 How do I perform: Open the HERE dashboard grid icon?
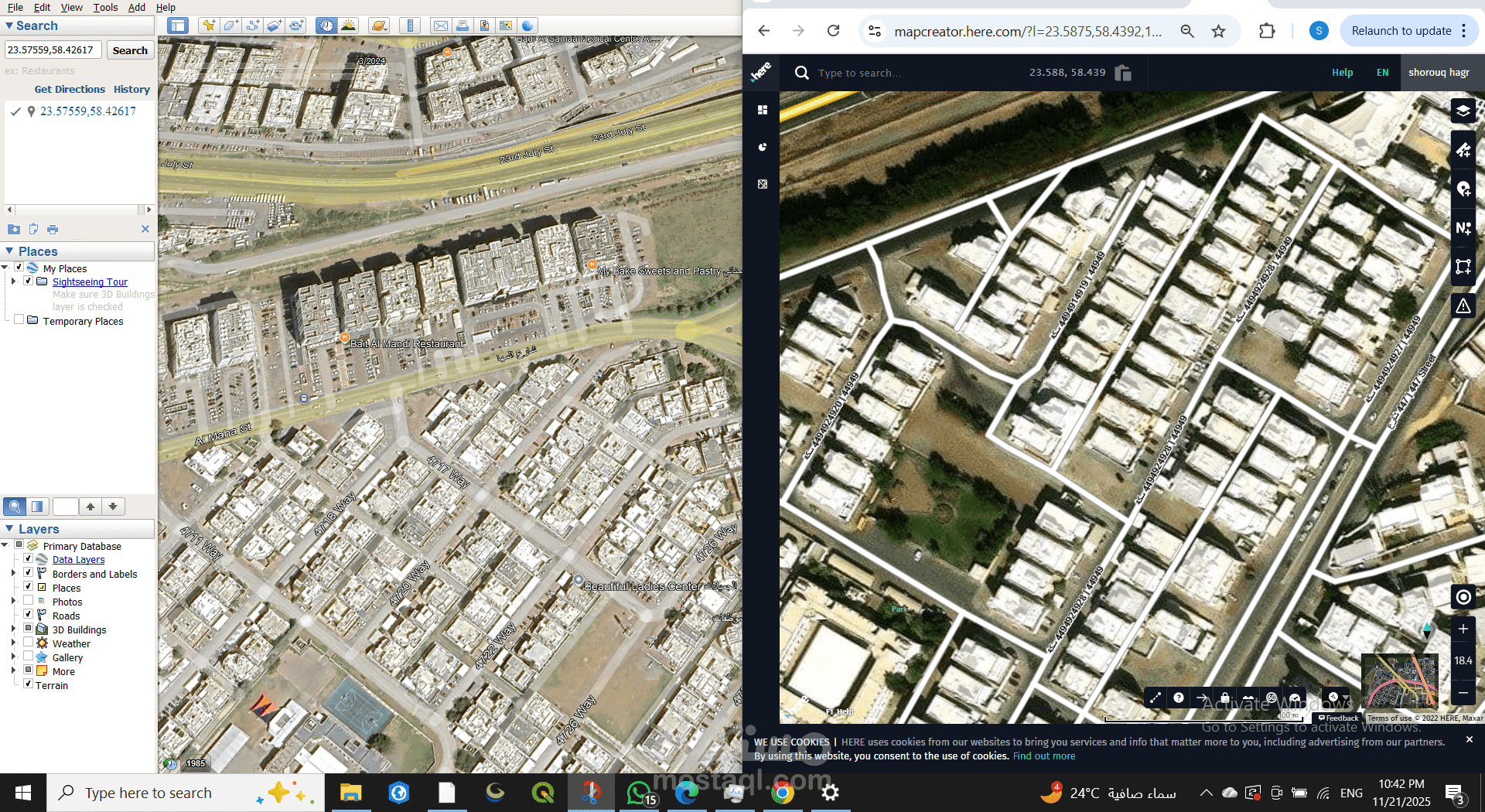pos(763,110)
